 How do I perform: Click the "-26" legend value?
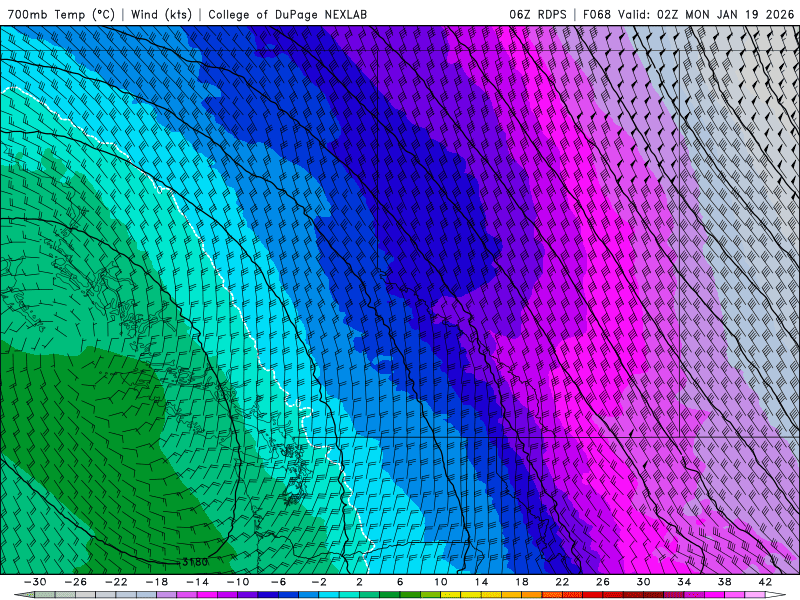[x=76, y=582]
